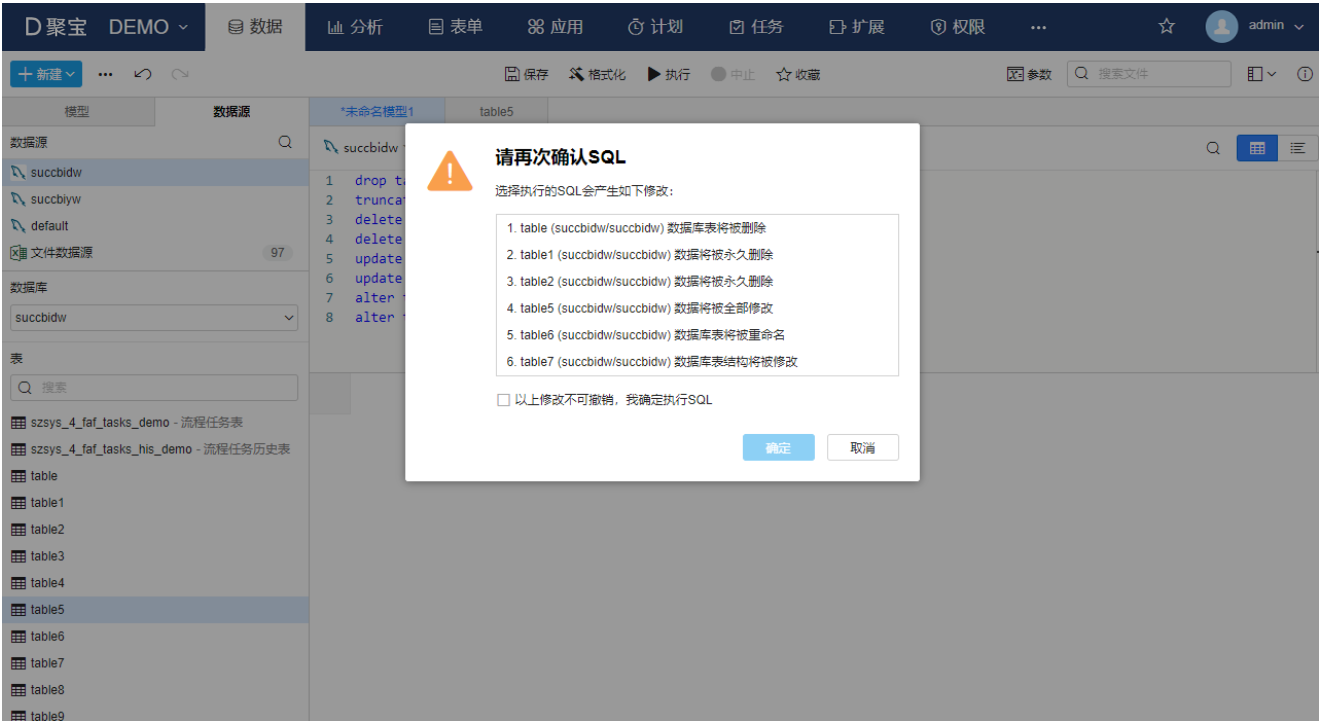The width and height of the screenshot is (1319, 721).
Task: Click the admin avatar icon
Action: coord(1222,27)
